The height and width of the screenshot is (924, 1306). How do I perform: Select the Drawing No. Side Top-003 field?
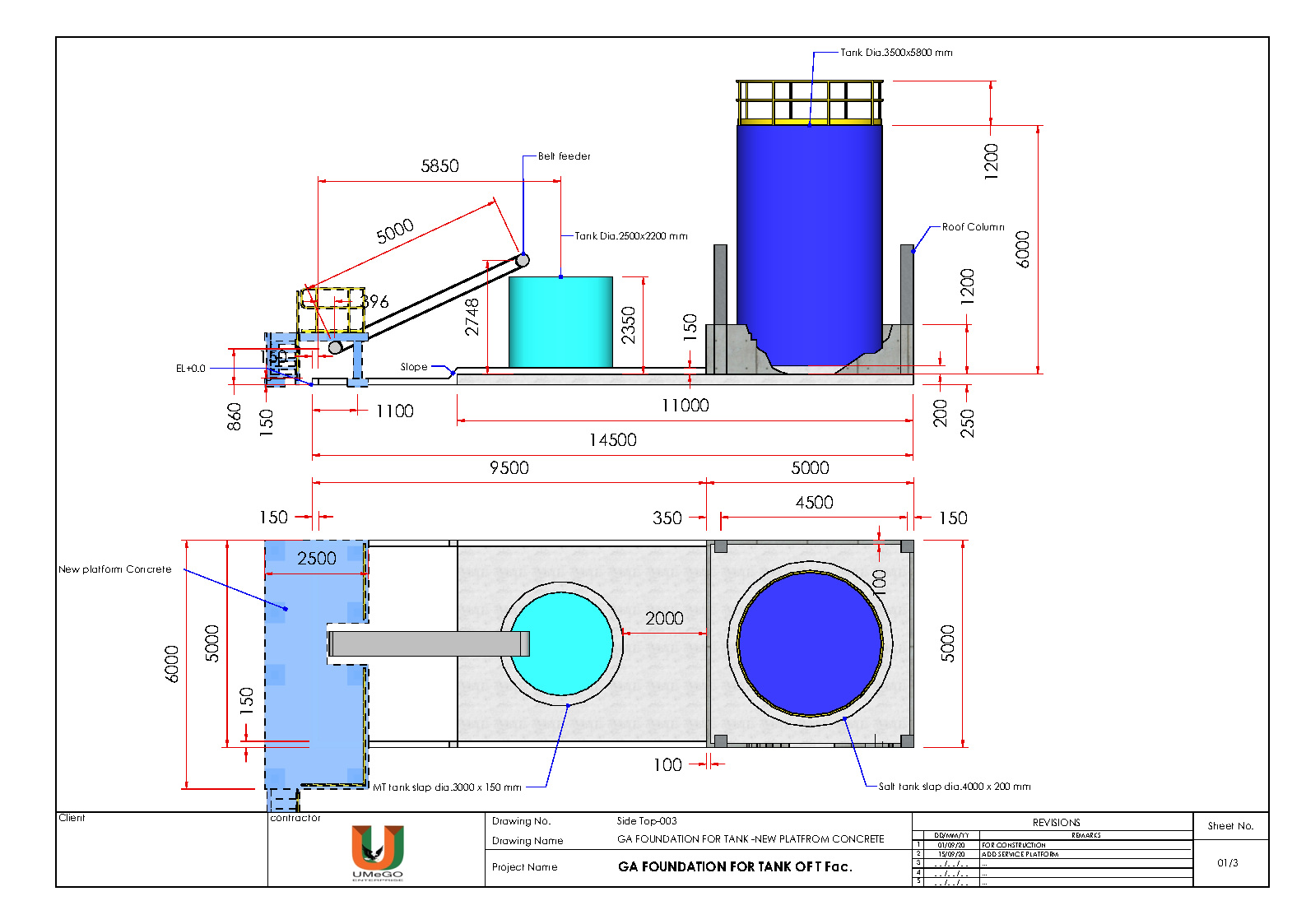[646, 821]
